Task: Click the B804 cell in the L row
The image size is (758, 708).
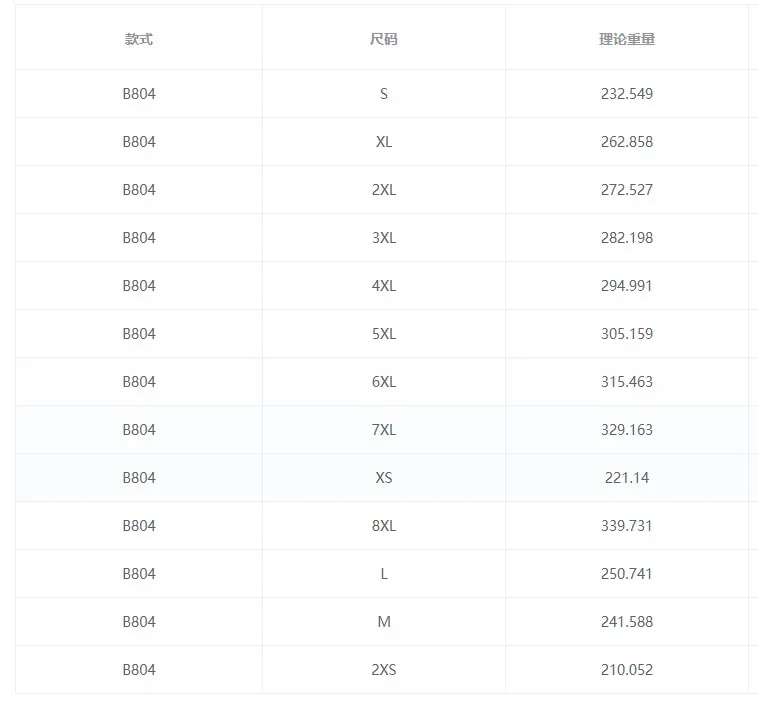Action: point(139,574)
